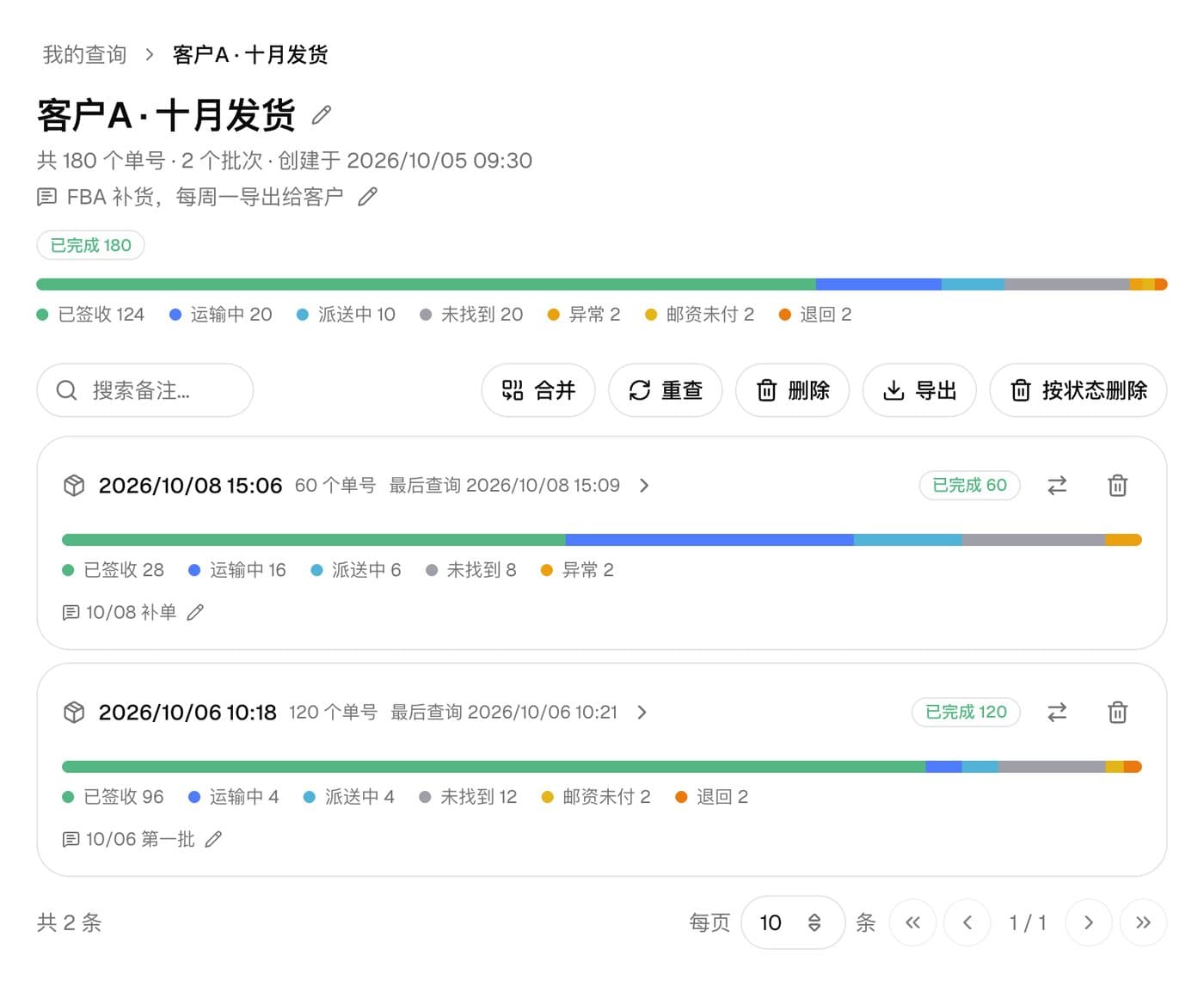This screenshot has width=1204, height=986.
Task: Click the 导出 export button
Action: (920, 390)
